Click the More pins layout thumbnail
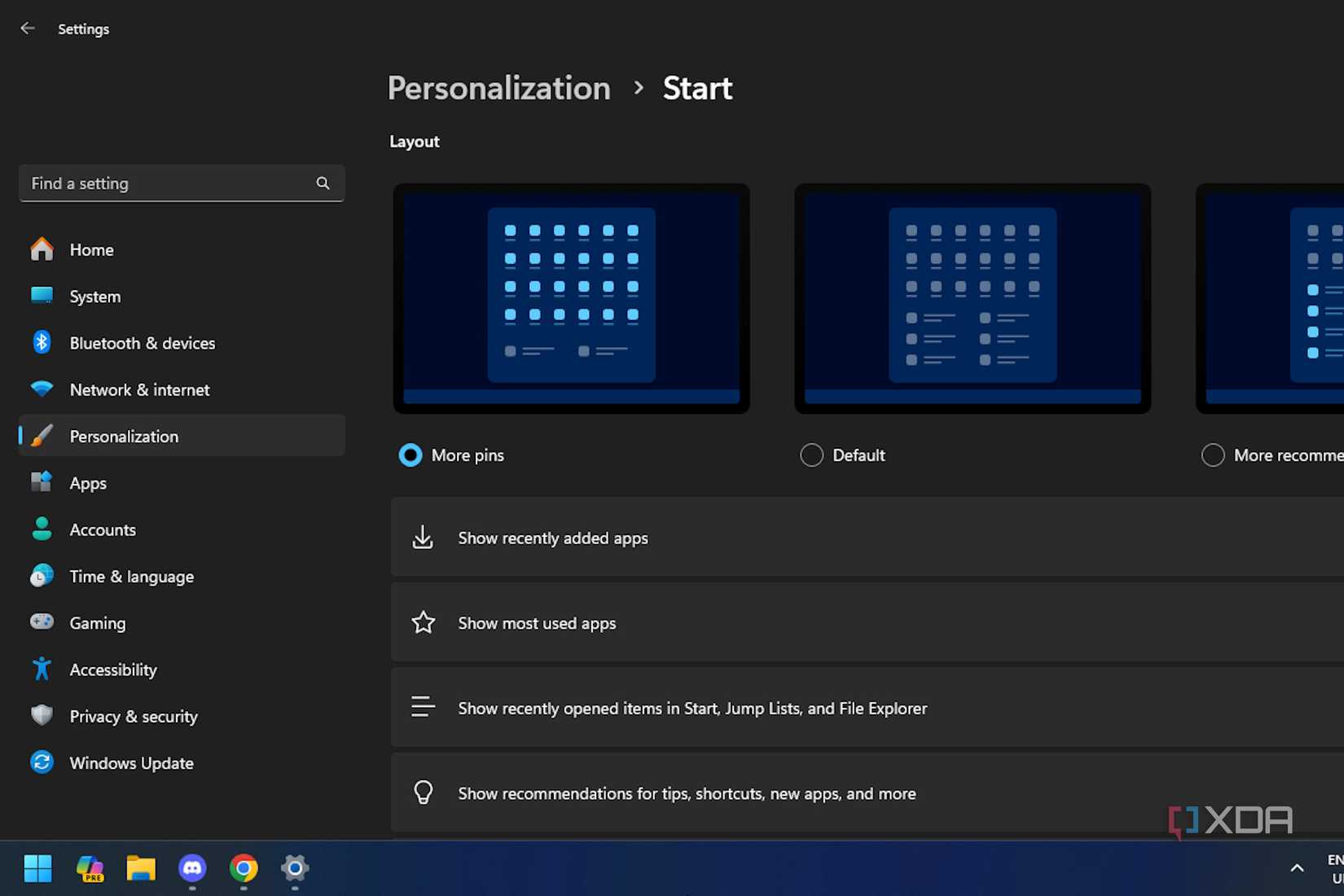This screenshot has width=1344, height=896. (x=571, y=298)
